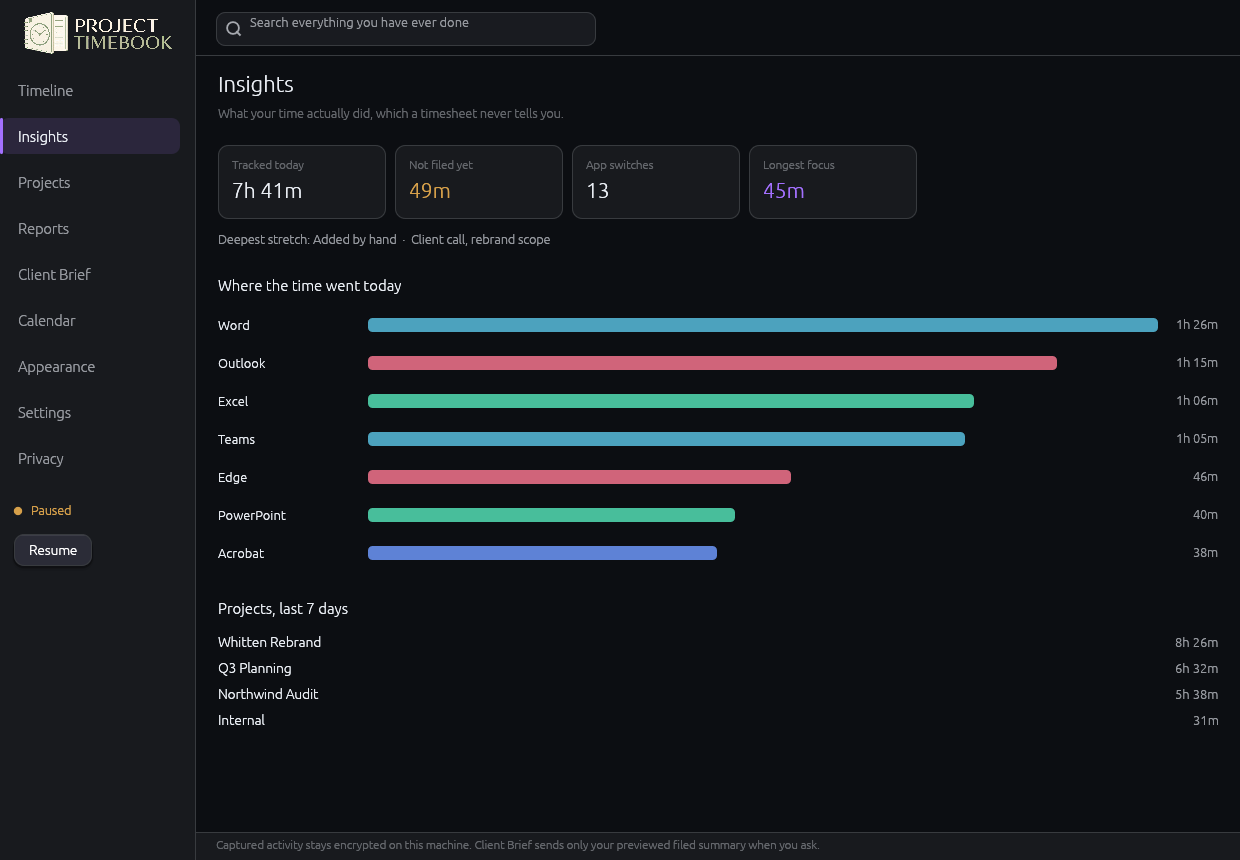Viewport: 1240px width, 860px height.
Task: Click the Tracked today card
Action: pos(302,182)
